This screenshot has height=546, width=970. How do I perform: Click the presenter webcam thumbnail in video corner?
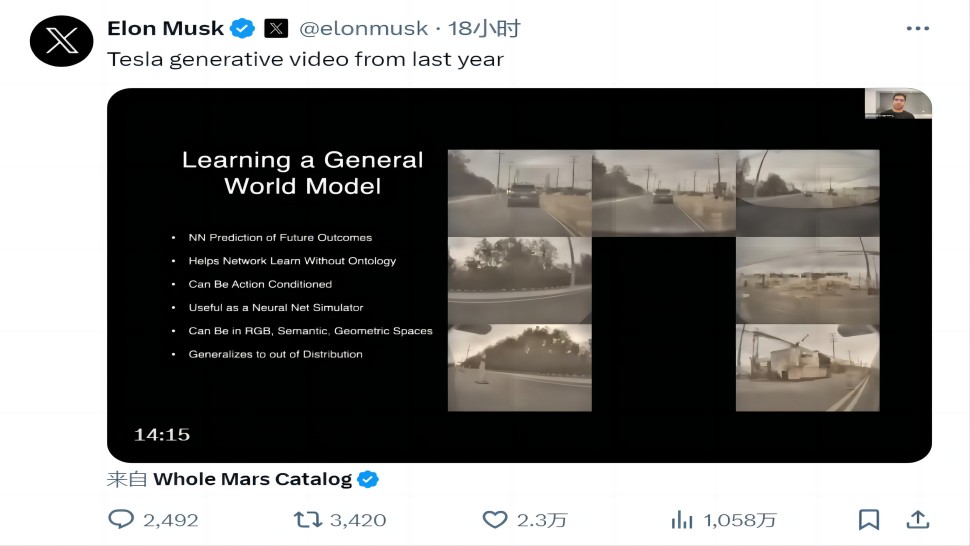(x=897, y=104)
